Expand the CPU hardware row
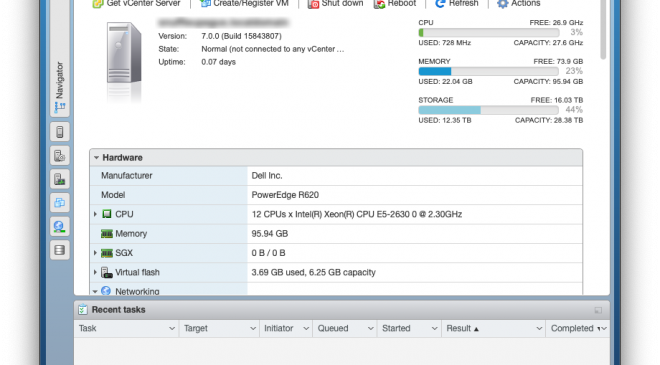 click(x=95, y=214)
